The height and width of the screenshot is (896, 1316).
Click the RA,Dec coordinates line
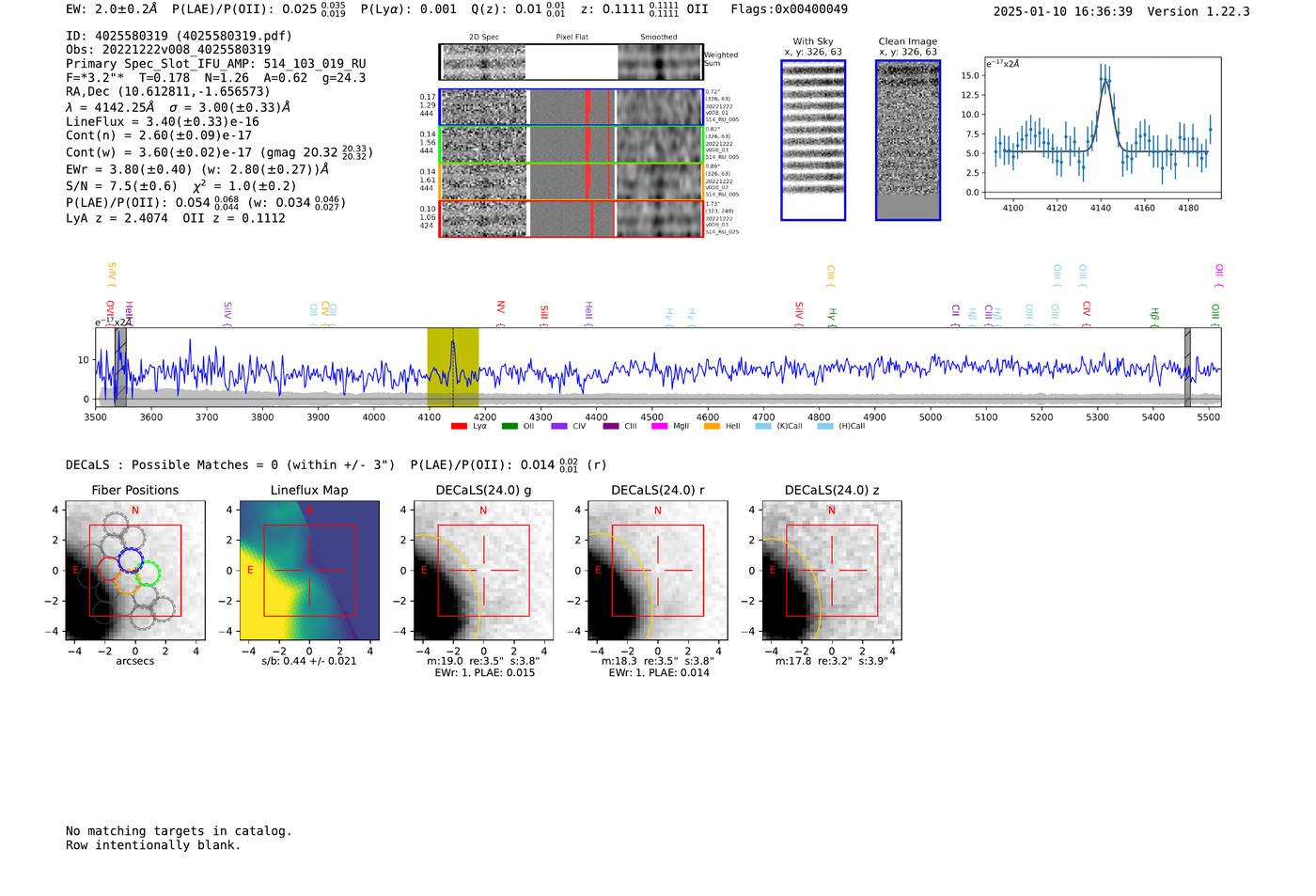(x=168, y=91)
